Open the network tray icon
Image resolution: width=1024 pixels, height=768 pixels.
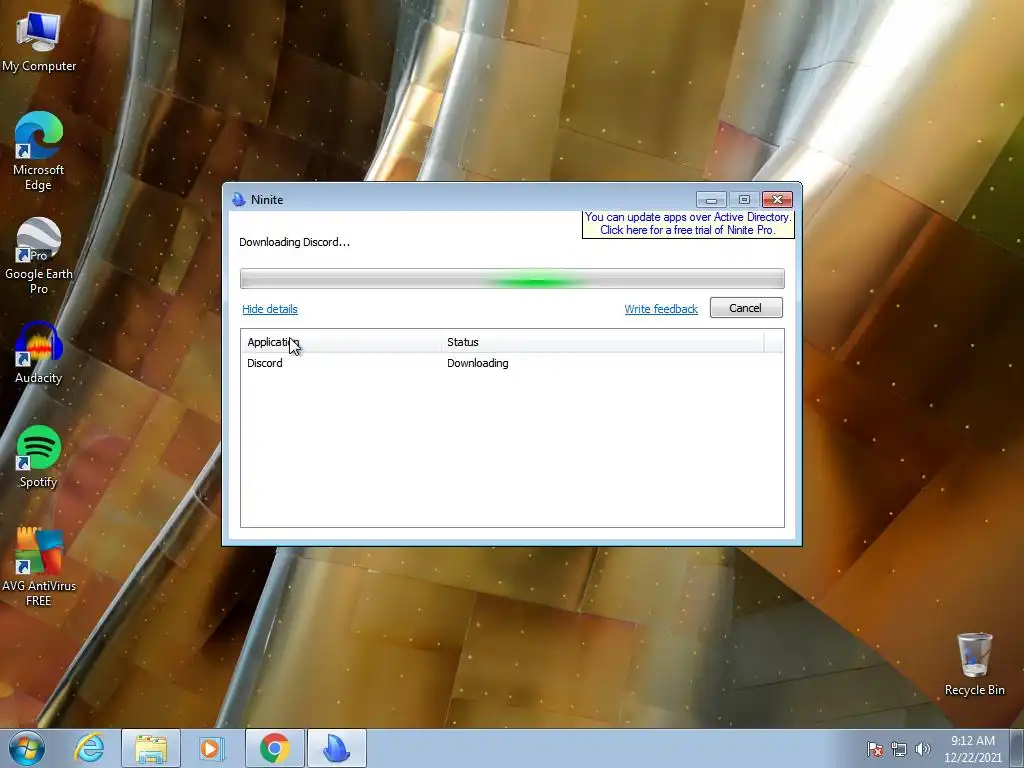[x=899, y=749]
